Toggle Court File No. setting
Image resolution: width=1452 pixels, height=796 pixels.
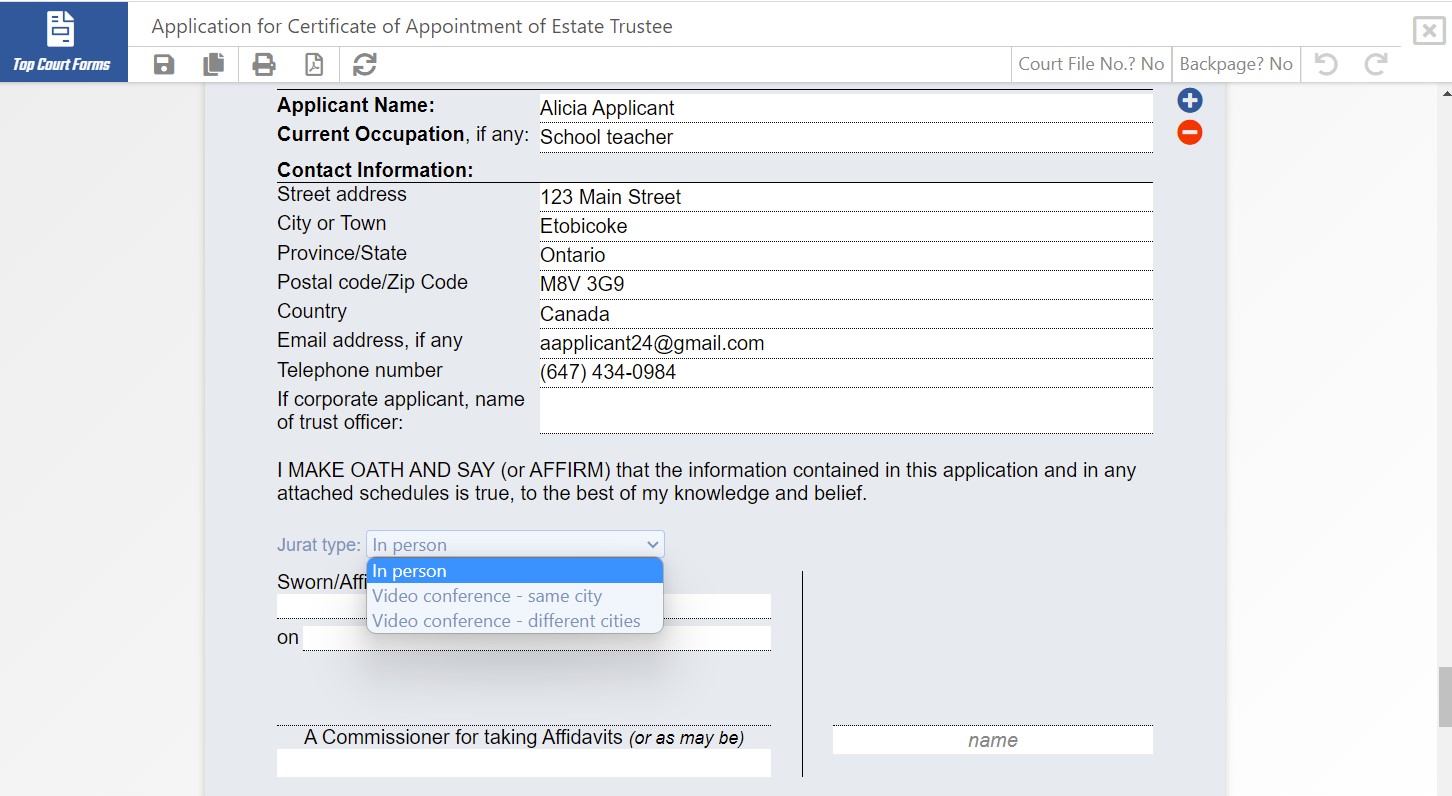pyautogui.click(x=1091, y=64)
